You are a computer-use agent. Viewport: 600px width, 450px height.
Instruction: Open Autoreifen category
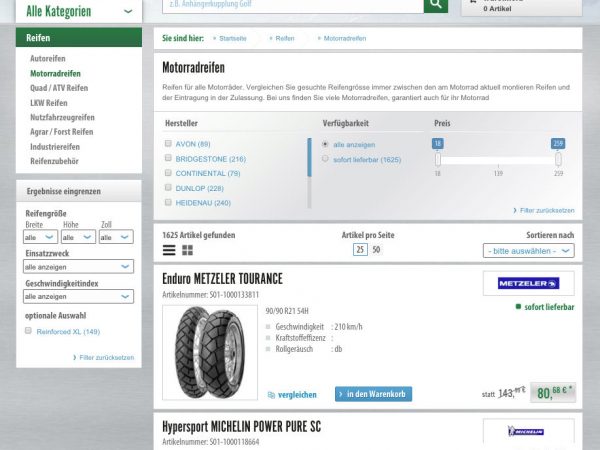point(48,59)
